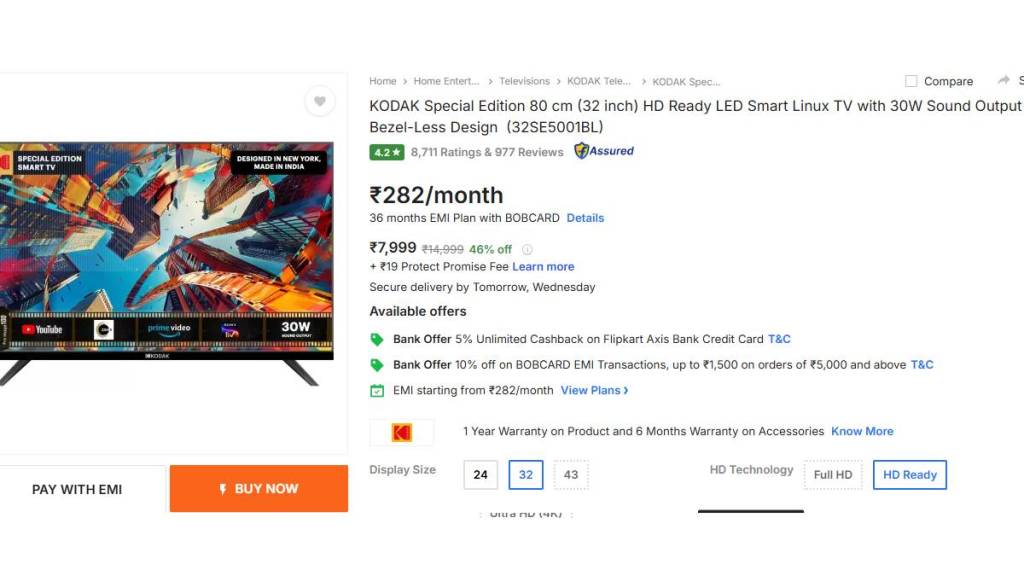This screenshot has height=576, width=1024.
Task: Open Know More about warranty
Action: pos(862,432)
